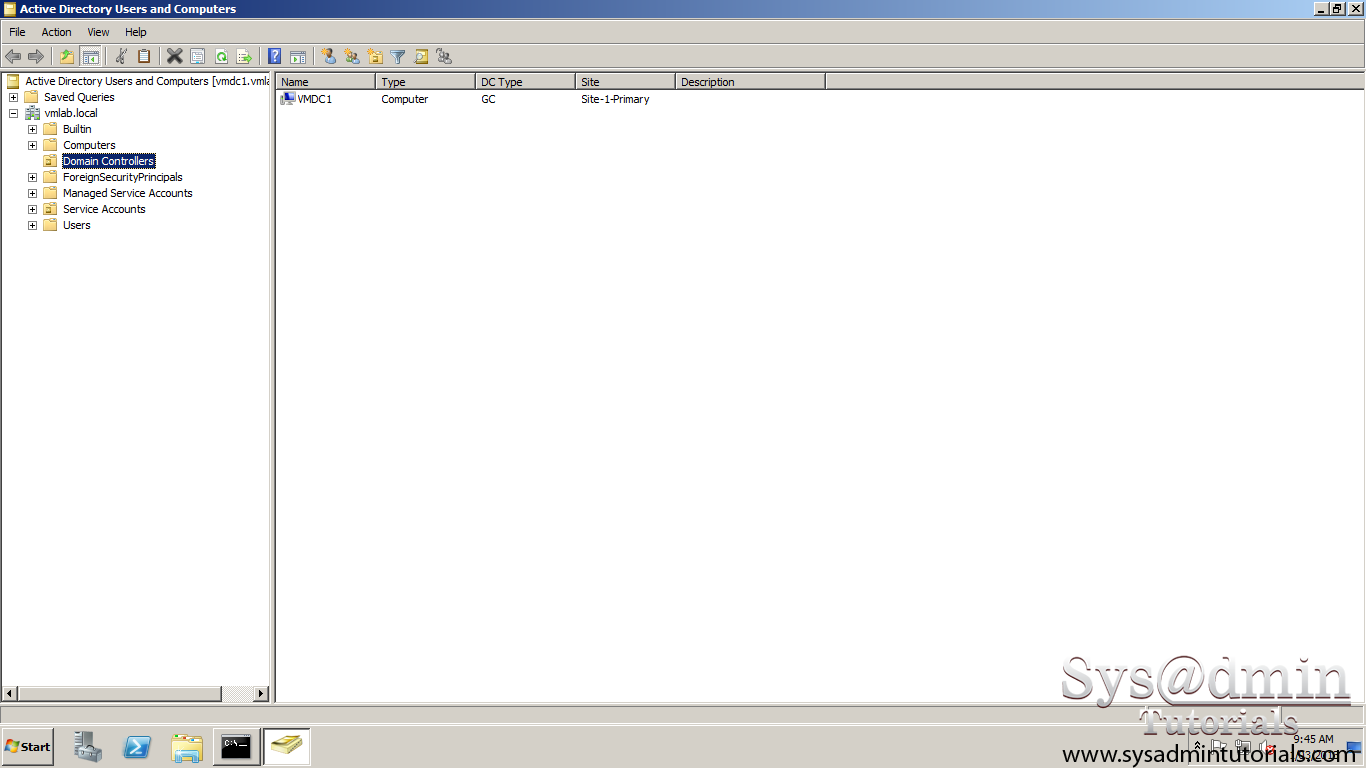Viewport: 1366px width, 768px height.
Task: Click the Add to group toolbar icon
Action: [x=444, y=57]
